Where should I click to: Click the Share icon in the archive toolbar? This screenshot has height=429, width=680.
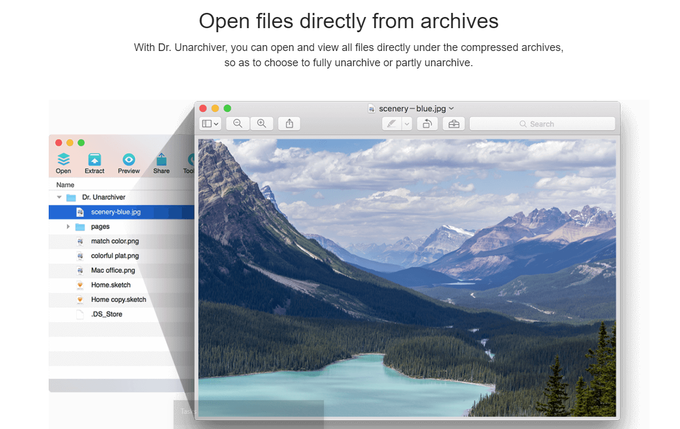(x=161, y=160)
